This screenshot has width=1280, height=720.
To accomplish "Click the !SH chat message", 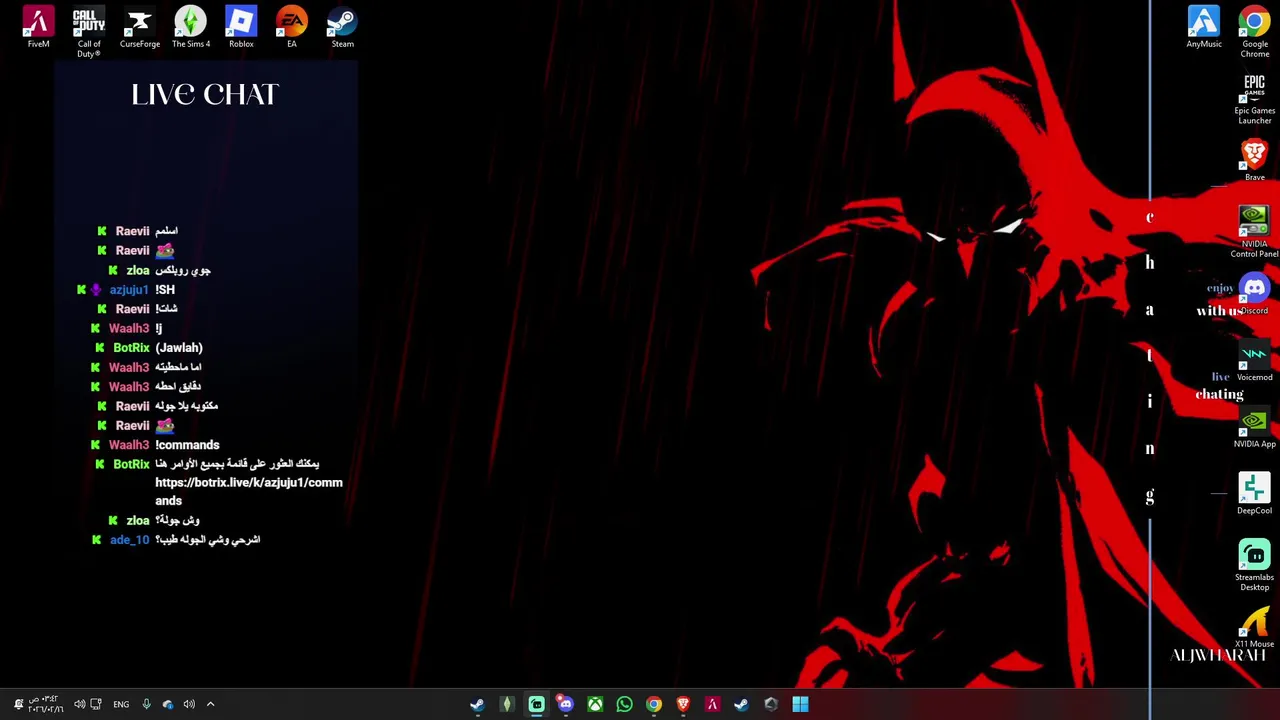I will point(165,290).
